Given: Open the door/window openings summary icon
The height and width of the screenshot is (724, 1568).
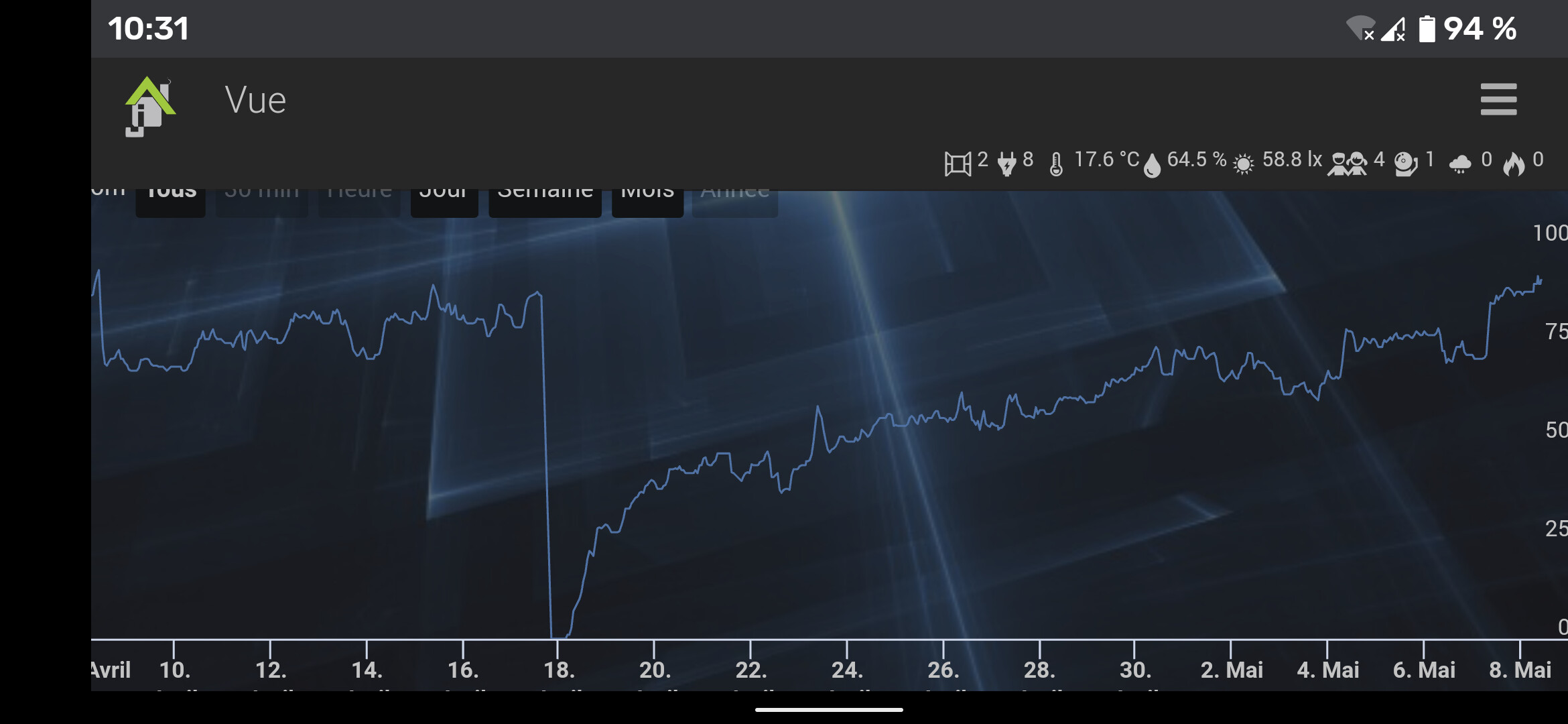Looking at the screenshot, I should [x=958, y=163].
